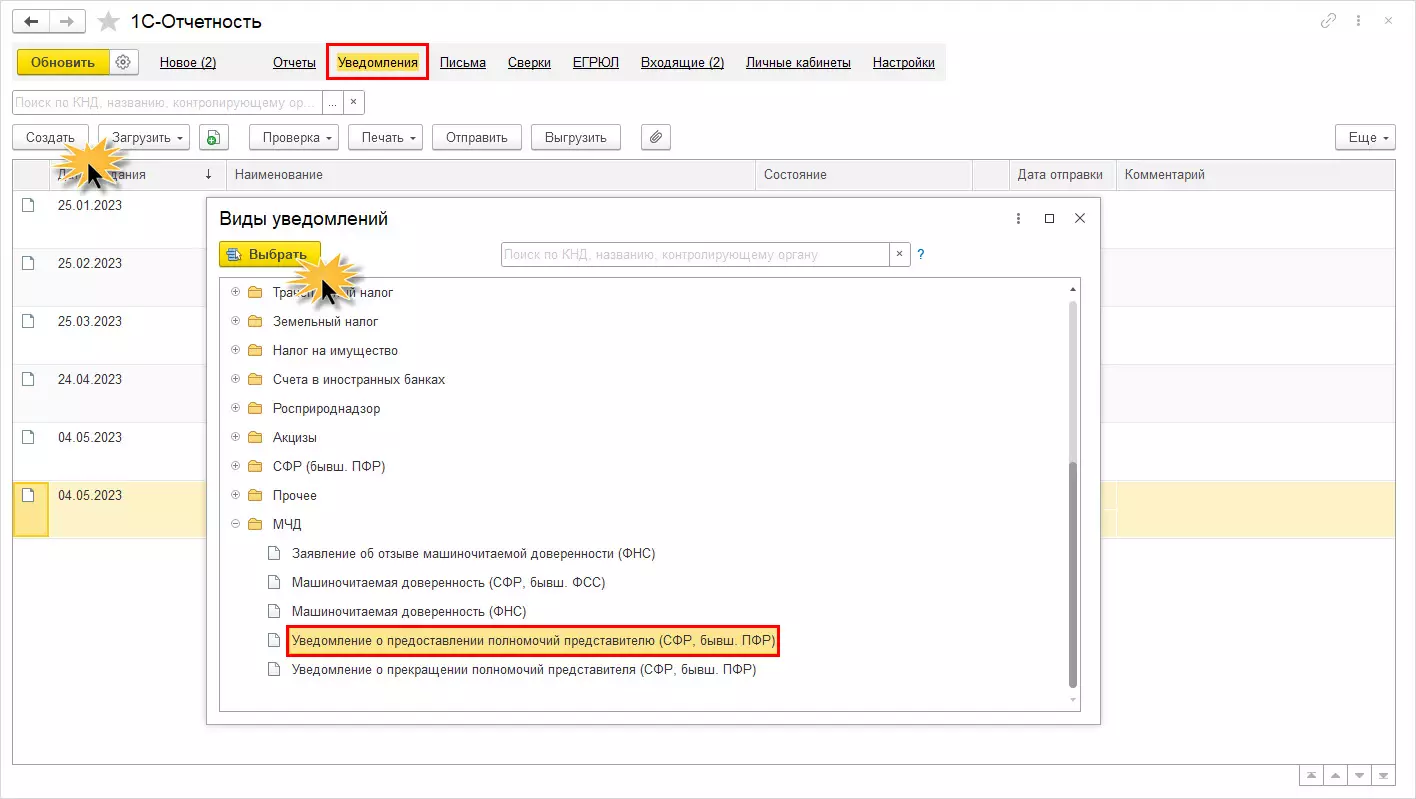Click the folder icon beside Росприроднадзор
This screenshot has width=1416, height=799.
coord(255,408)
